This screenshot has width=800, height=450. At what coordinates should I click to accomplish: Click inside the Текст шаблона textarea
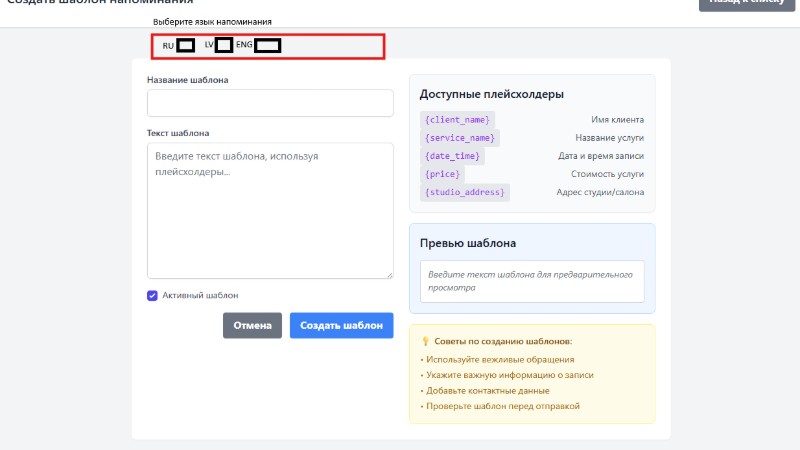click(270, 210)
